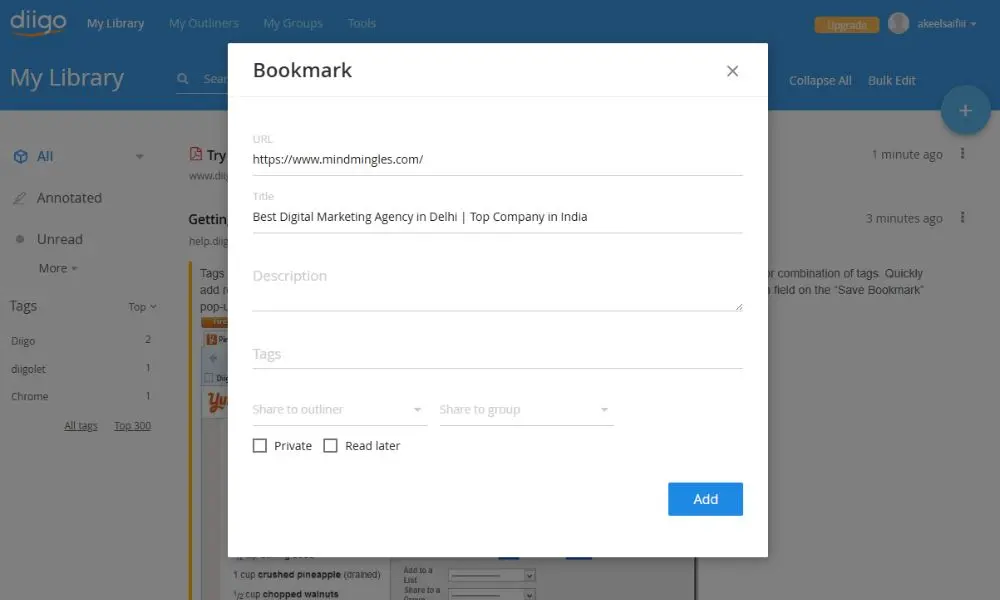Select the Chrome tag
Screen dimensions: 1000x600
click(29, 397)
